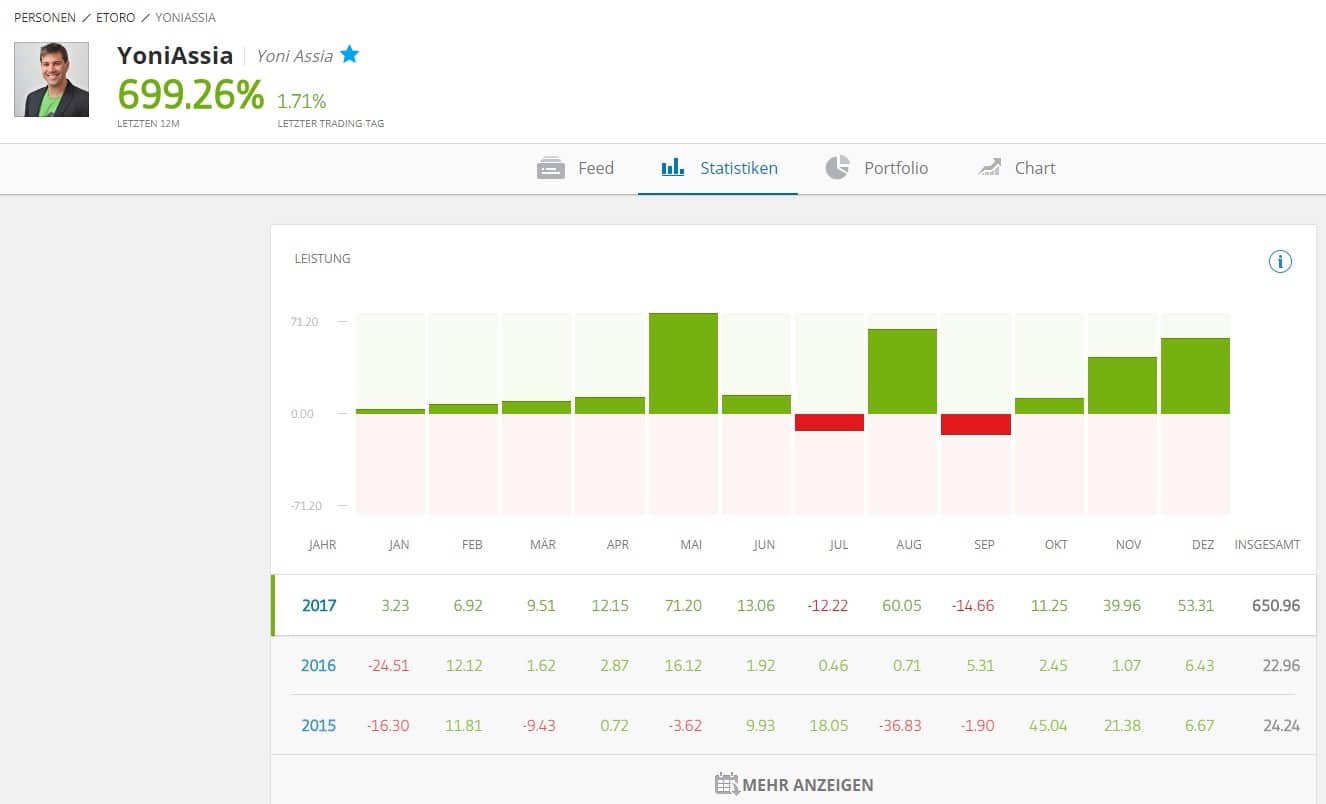
Task: Expand more years with Mehr Anzeigen
Action: pyautogui.click(x=807, y=785)
